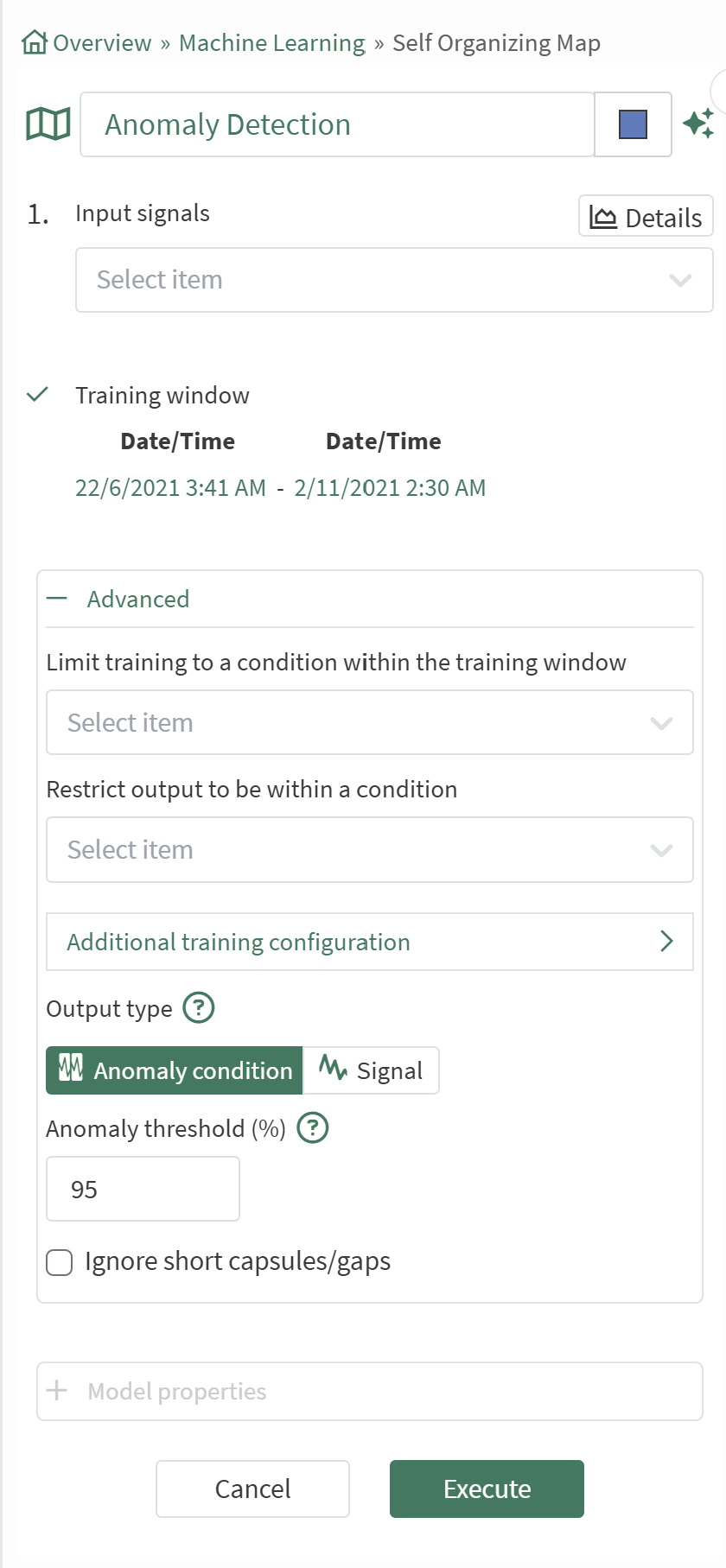Click the blue color swatch
The height and width of the screenshot is (1568, 726).
633,124
